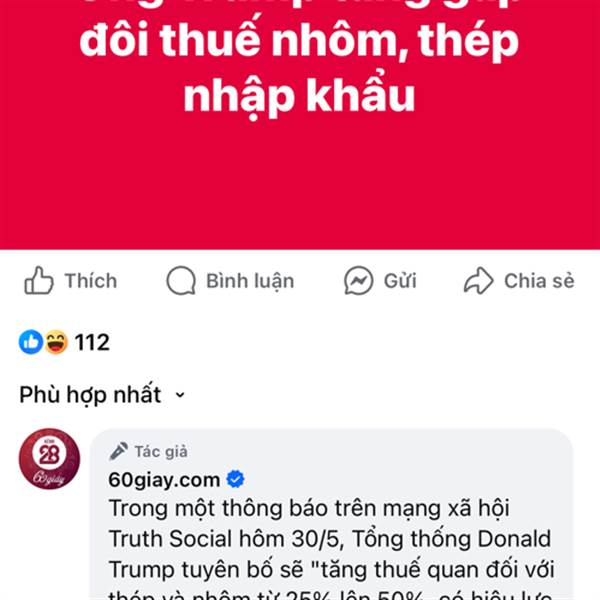
Task: Tap the Tác giả author label
Action: tap(161, 452)
